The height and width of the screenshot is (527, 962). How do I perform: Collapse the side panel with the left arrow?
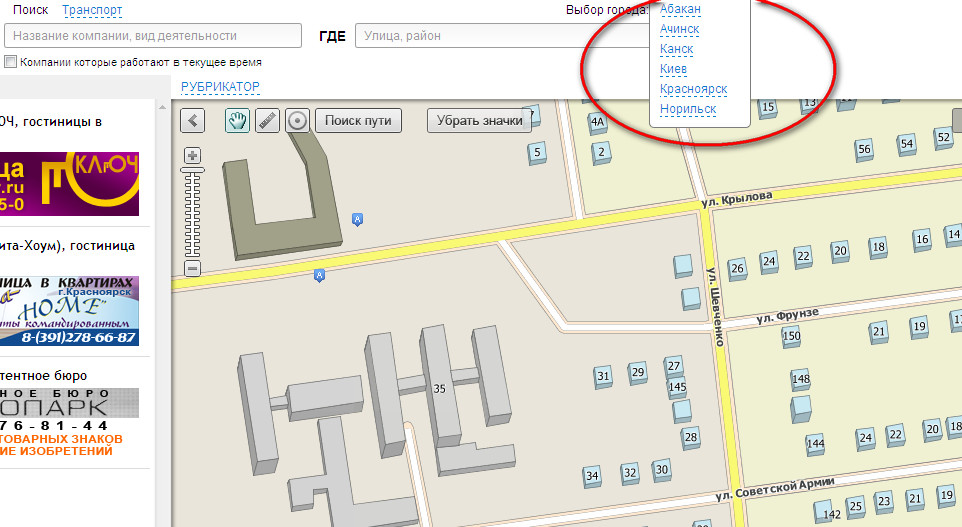[x=192, y=121]
